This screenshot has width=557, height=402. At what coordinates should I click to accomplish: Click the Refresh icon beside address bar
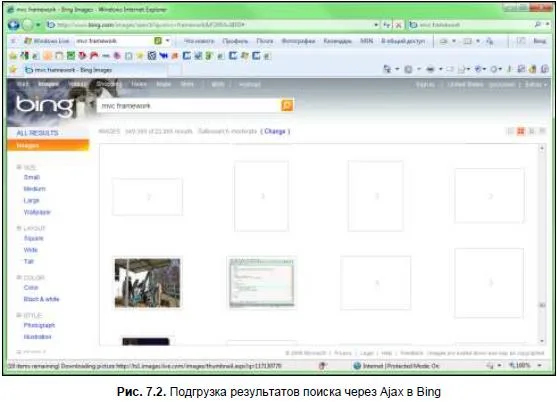pos(387,25)
